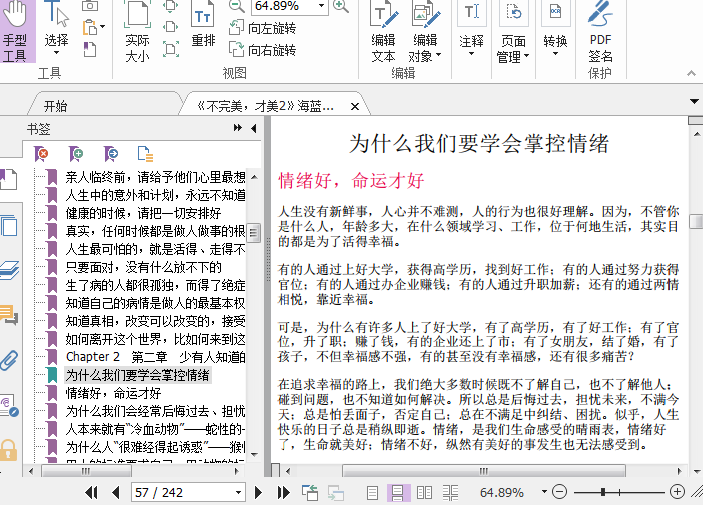This screenshot has height=505, width=703.
Task: Select bookmark 健康的时候，请把一切安排好
Action: point(143,213)
